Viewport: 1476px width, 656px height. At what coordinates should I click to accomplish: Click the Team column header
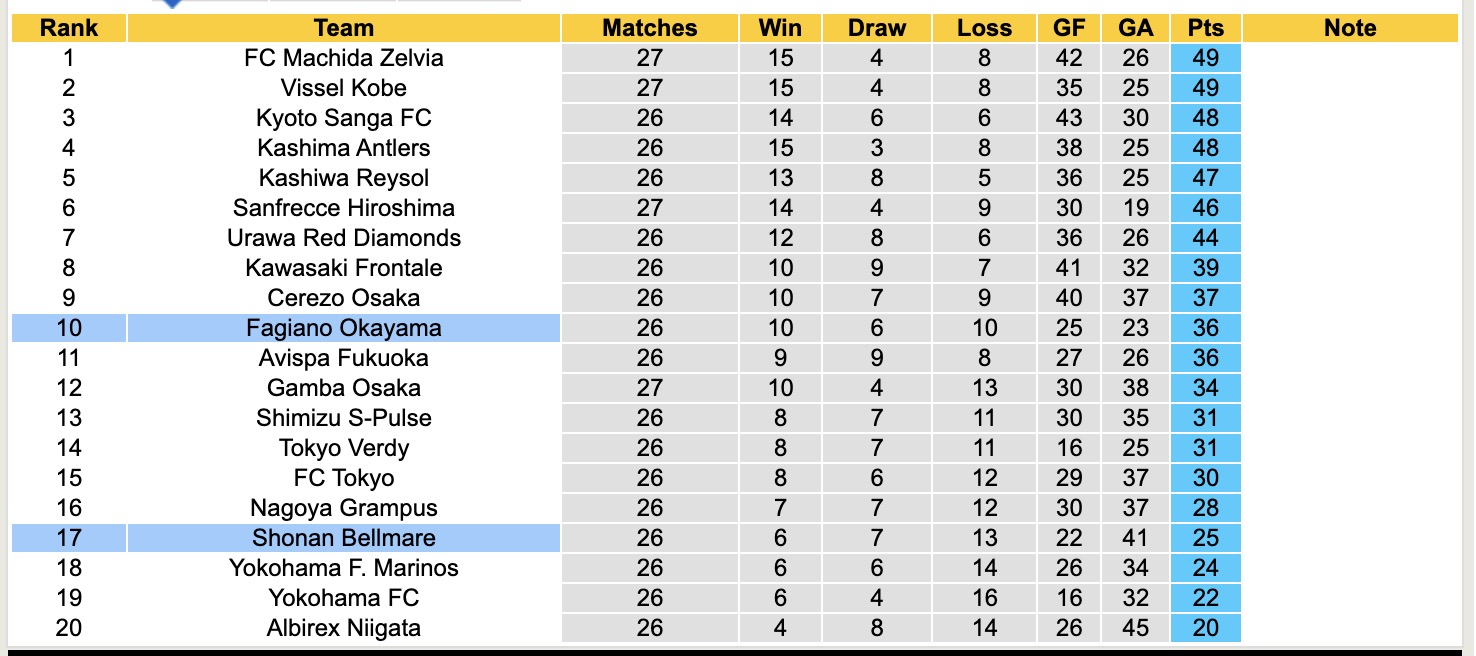(x=343, y=28)
